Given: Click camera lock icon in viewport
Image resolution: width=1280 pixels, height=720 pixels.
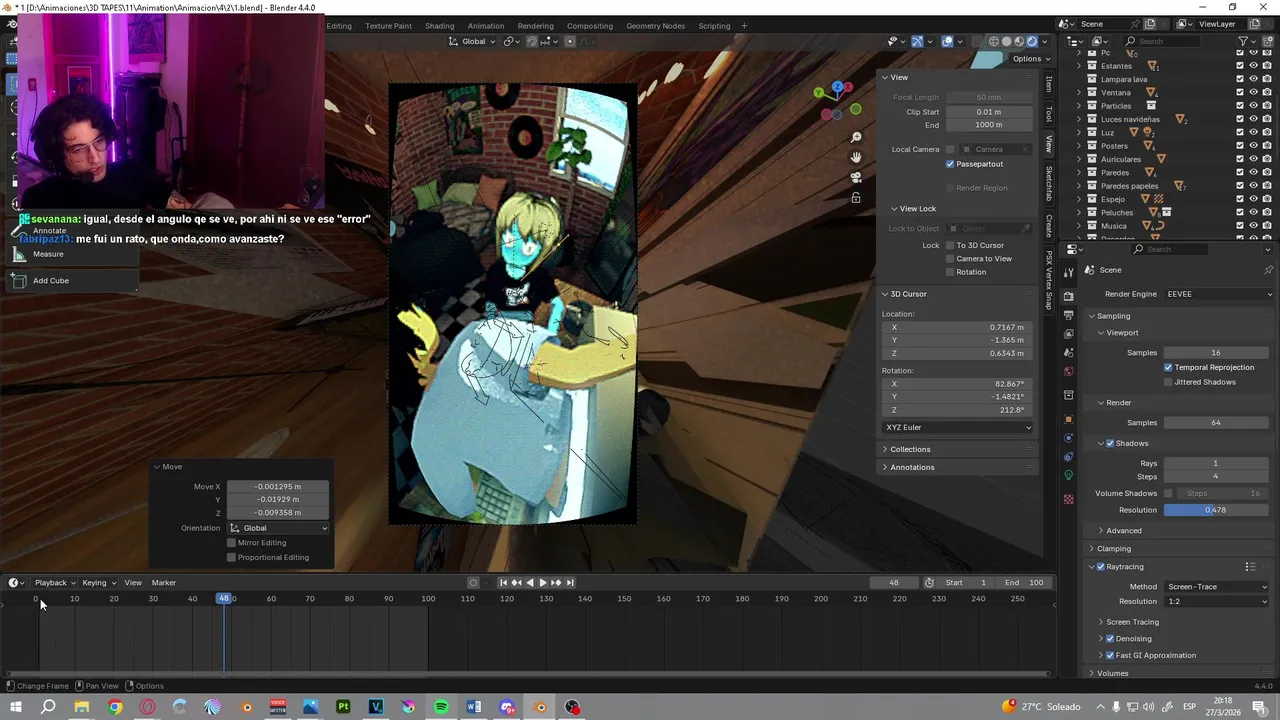Looking at the screenshot, I should (856, 197).
